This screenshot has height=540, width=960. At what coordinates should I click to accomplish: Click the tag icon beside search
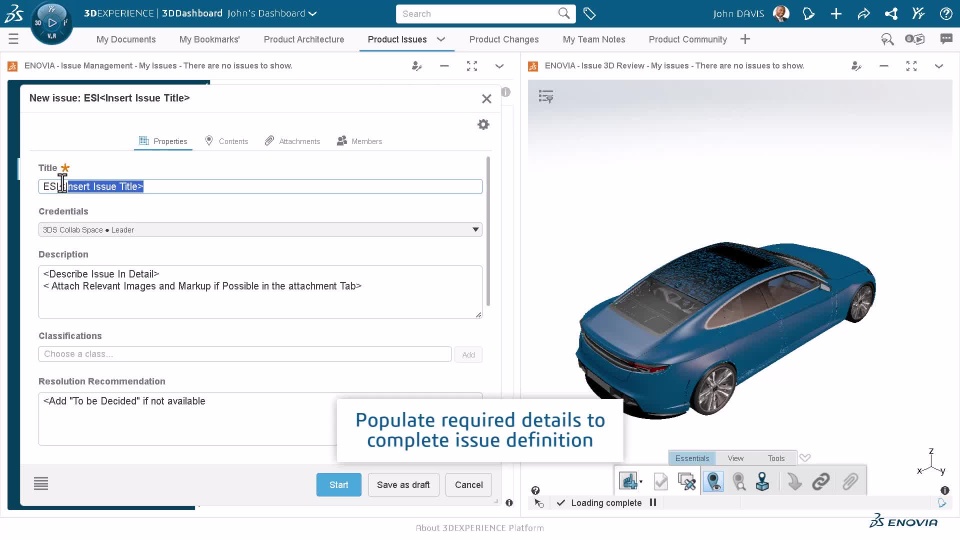[589, 13]
